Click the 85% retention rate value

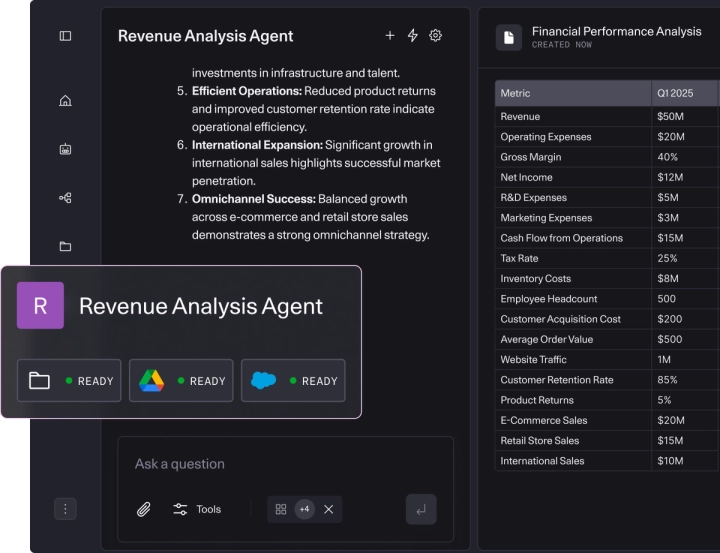tap(667, 380)
